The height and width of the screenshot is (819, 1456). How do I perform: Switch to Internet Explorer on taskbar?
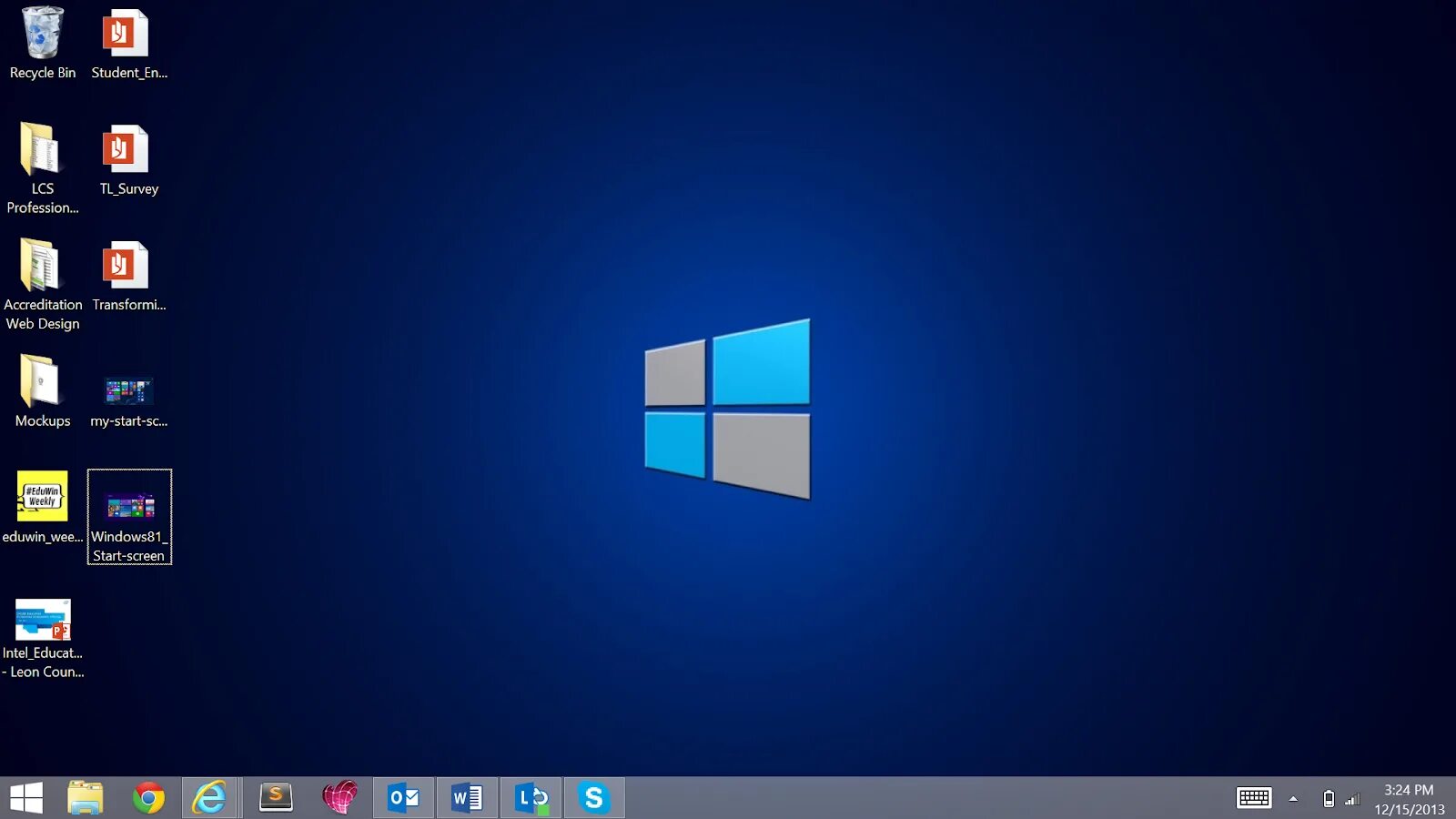point(210,798)
